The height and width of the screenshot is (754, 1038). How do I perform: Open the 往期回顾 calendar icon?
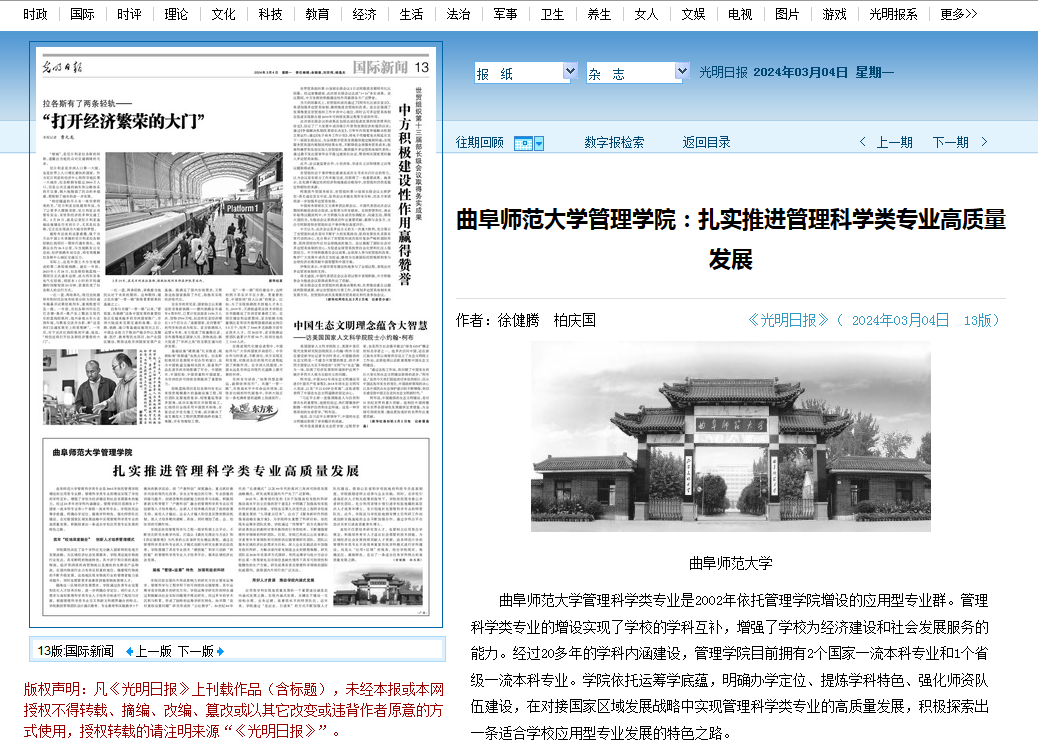tap(528, 143)
